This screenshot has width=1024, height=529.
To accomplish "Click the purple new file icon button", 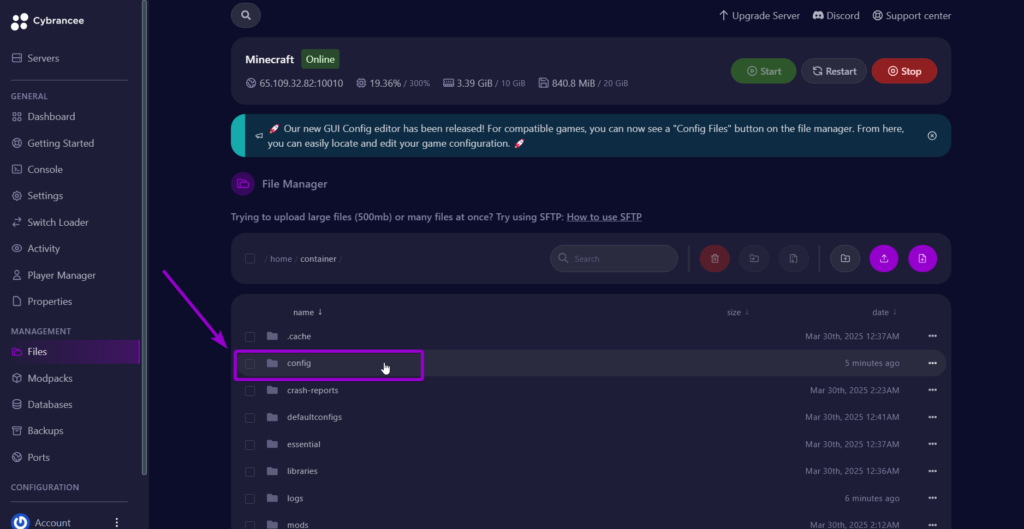I will click(x=923, y=259).
